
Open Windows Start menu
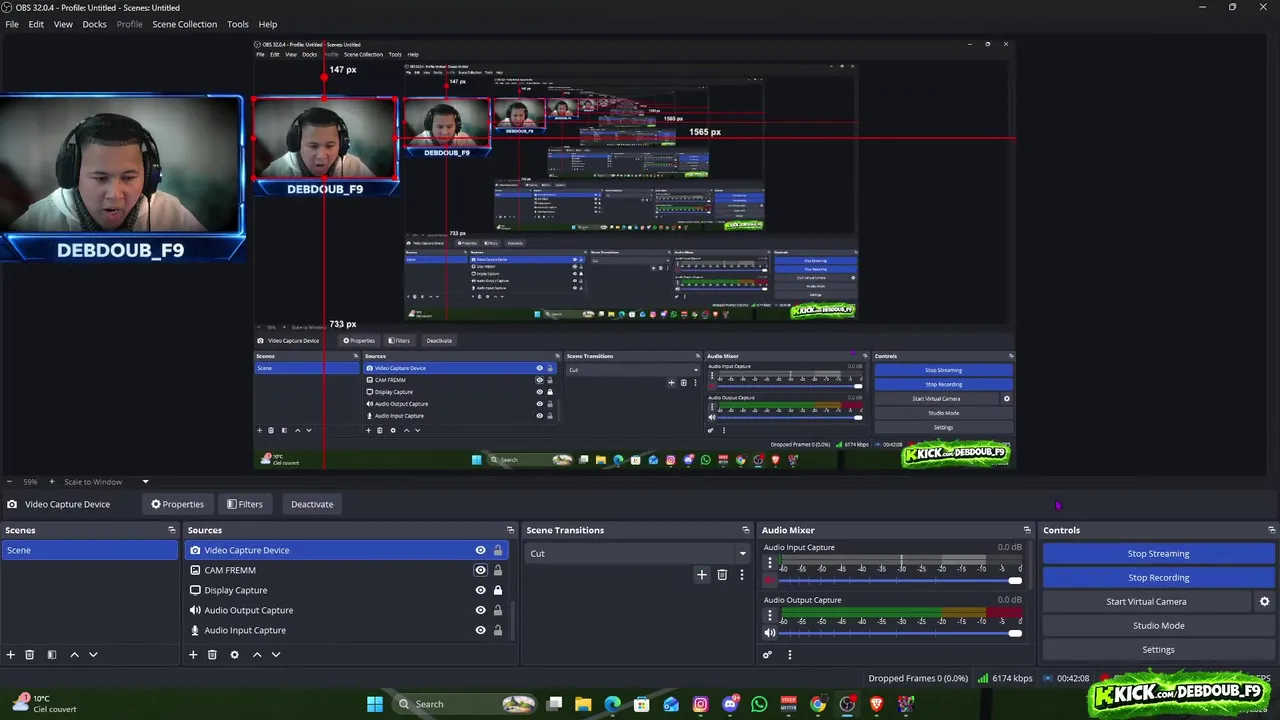pyautogui.click(x=375, y=704)
